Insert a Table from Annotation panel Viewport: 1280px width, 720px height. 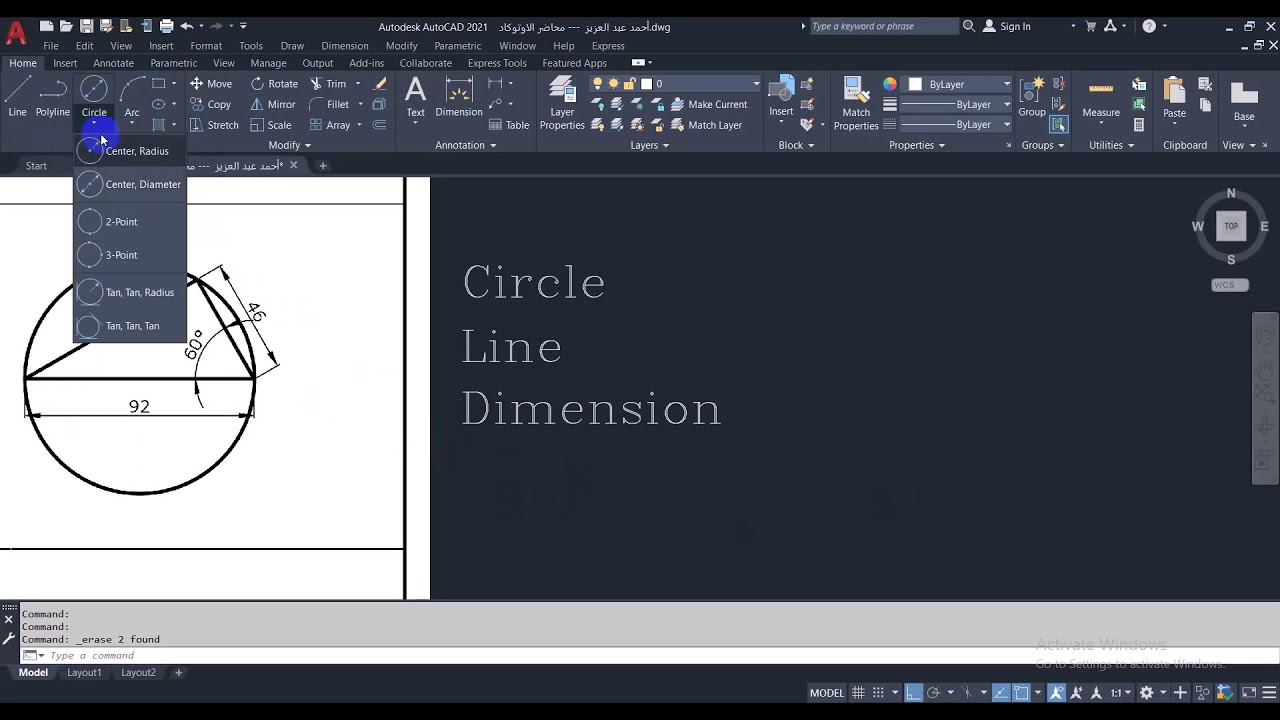tap(509, 125)
